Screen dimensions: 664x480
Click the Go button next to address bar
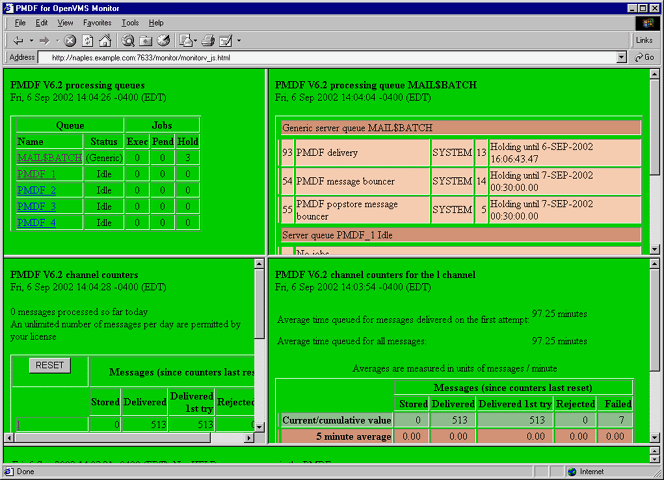(x=645, y=57)
